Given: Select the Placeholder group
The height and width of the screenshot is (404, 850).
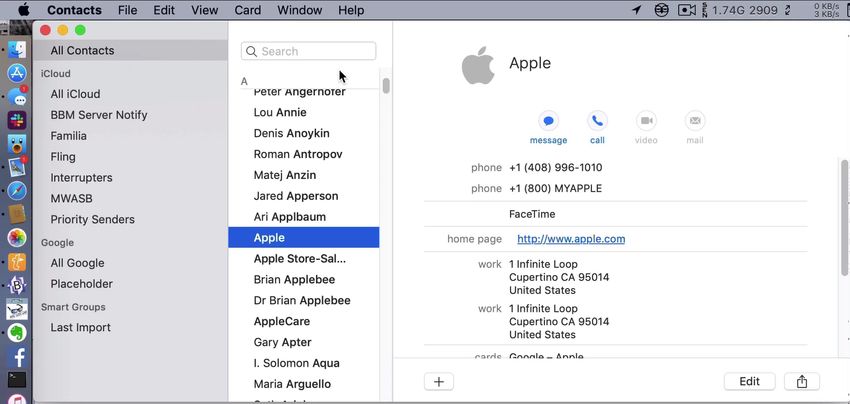Looking at the screenshot, I should click(81, 284).
